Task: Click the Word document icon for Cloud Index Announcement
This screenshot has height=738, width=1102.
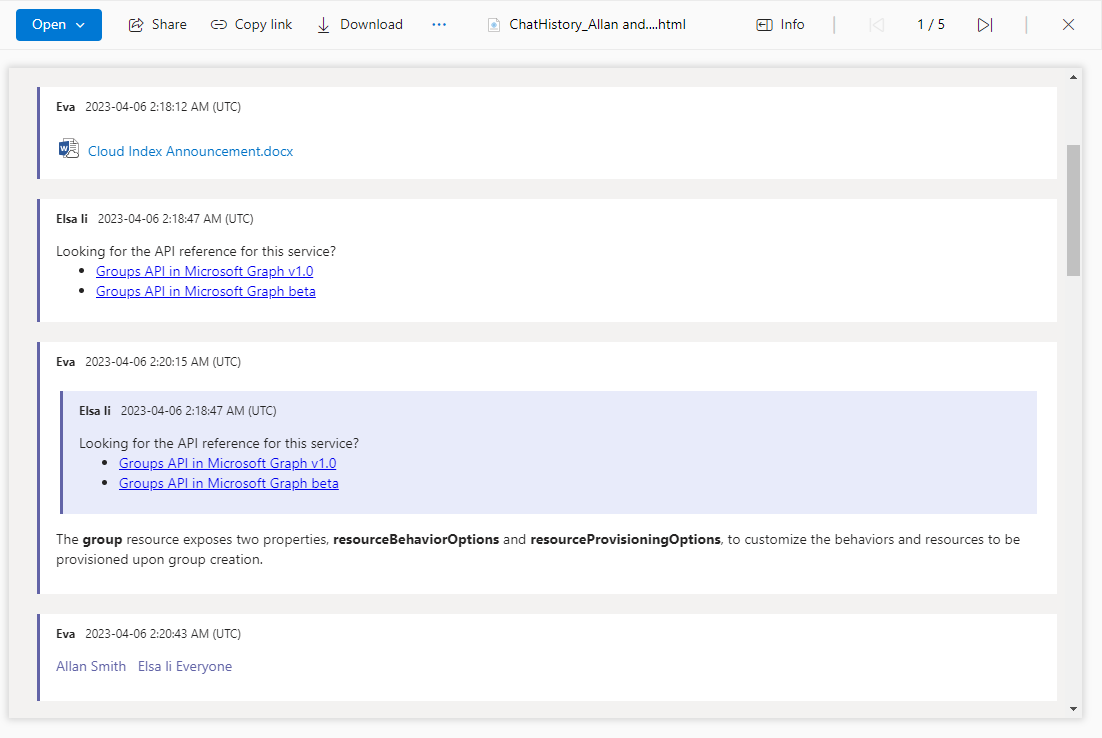Action: [69, 148]
